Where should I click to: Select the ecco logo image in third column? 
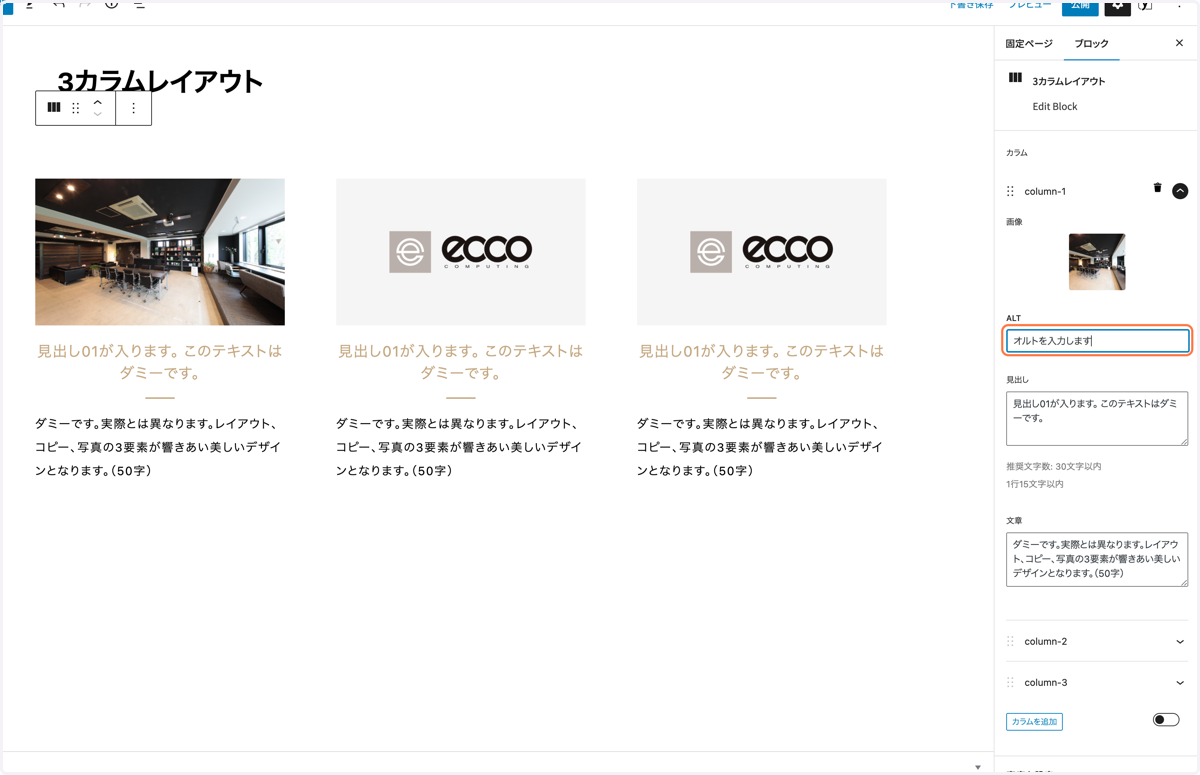click(x=762, y=252)
